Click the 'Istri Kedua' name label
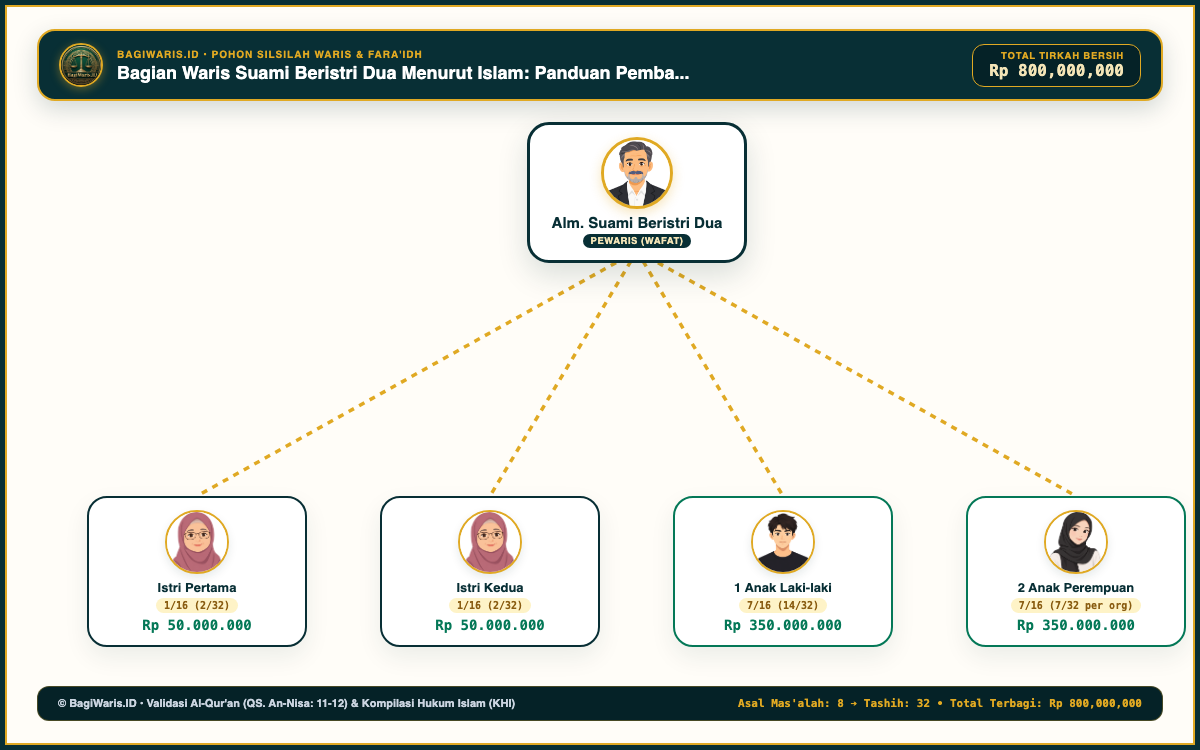This screenshot has width=1200, height=750. pos(490,588)
